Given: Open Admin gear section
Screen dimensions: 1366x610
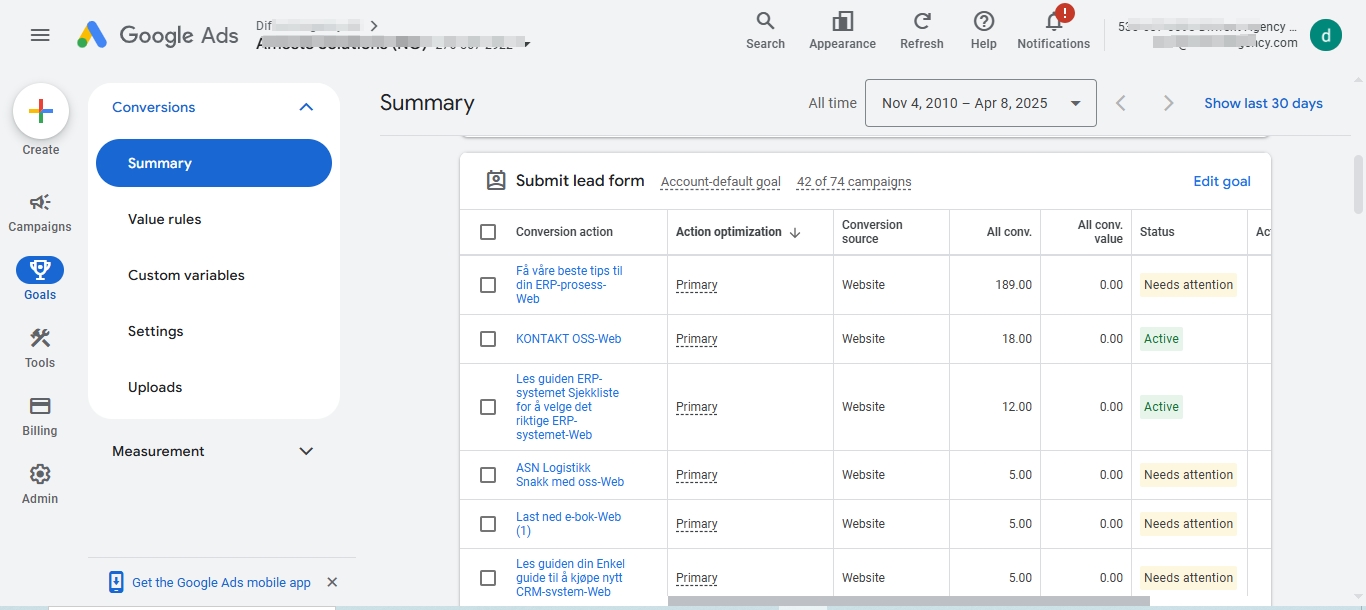Looking at the screenshot, I should 40,484.
